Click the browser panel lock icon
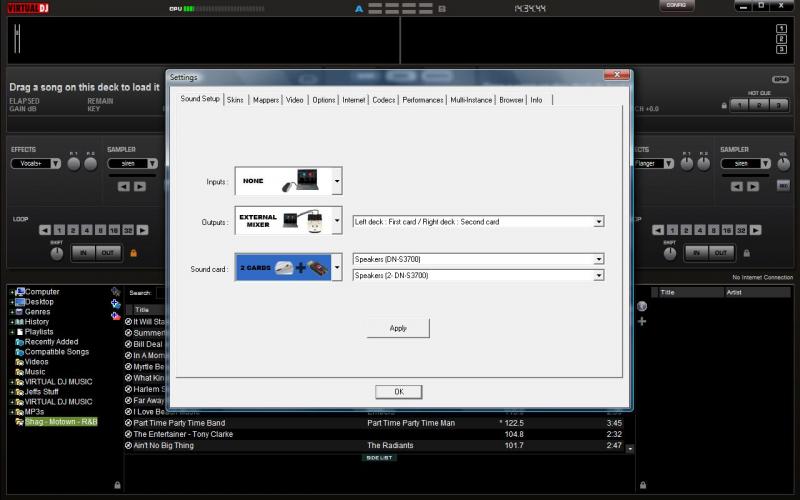This screenshot has height=500, width=800. pos(117,485)
